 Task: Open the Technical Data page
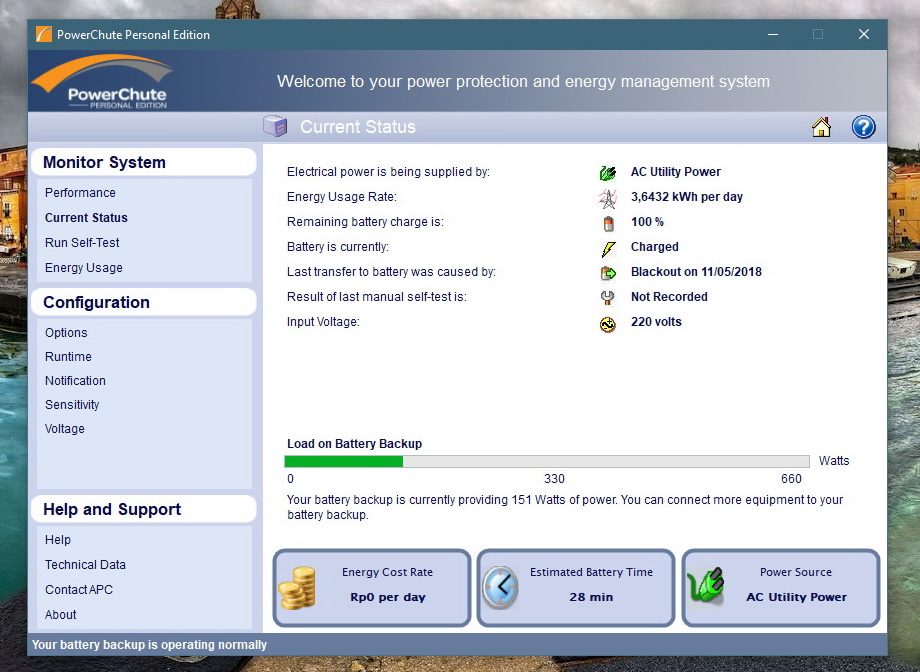[x=85, y=565]
